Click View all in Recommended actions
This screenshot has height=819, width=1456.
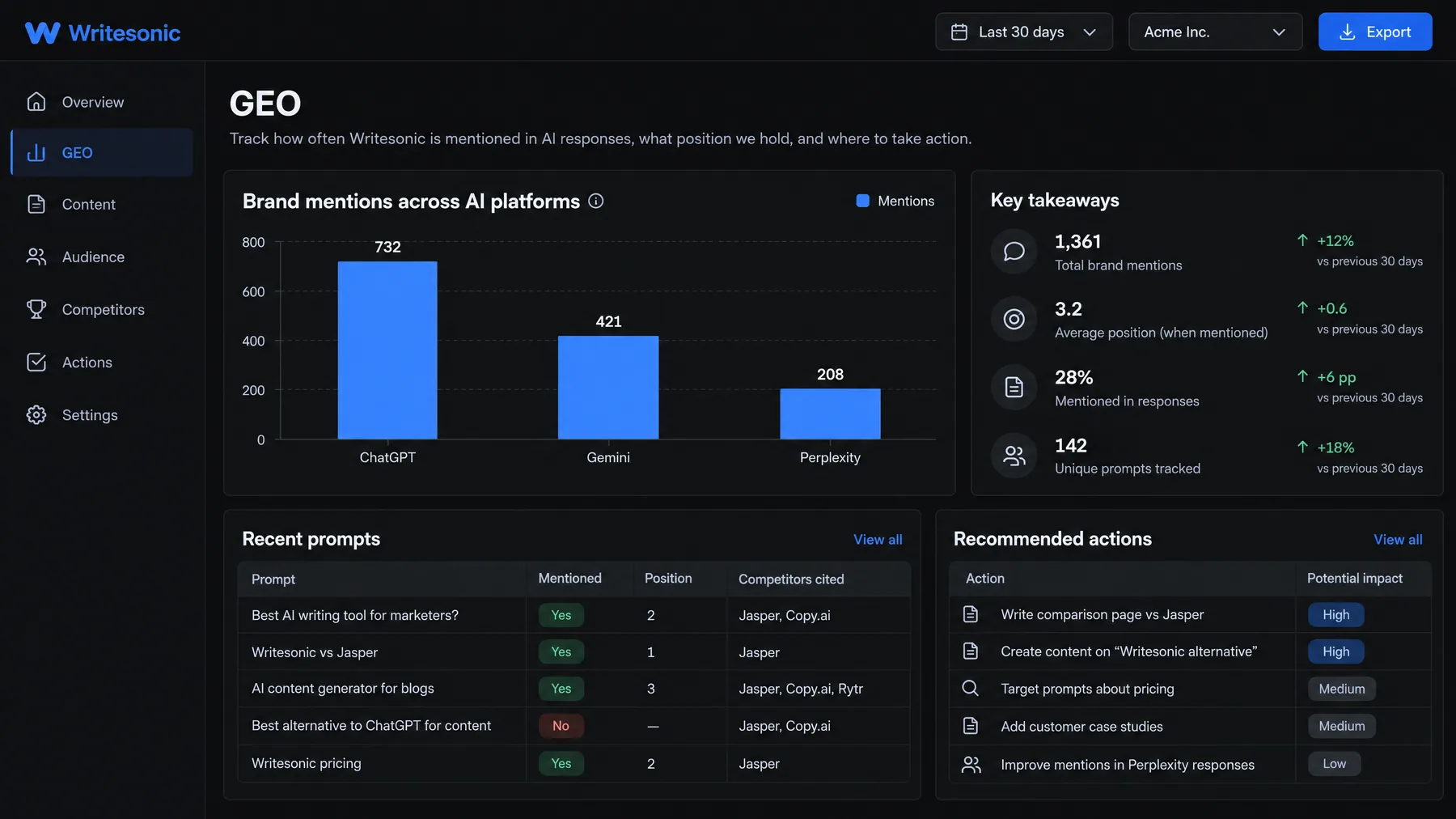click(x=1398, y=540)
